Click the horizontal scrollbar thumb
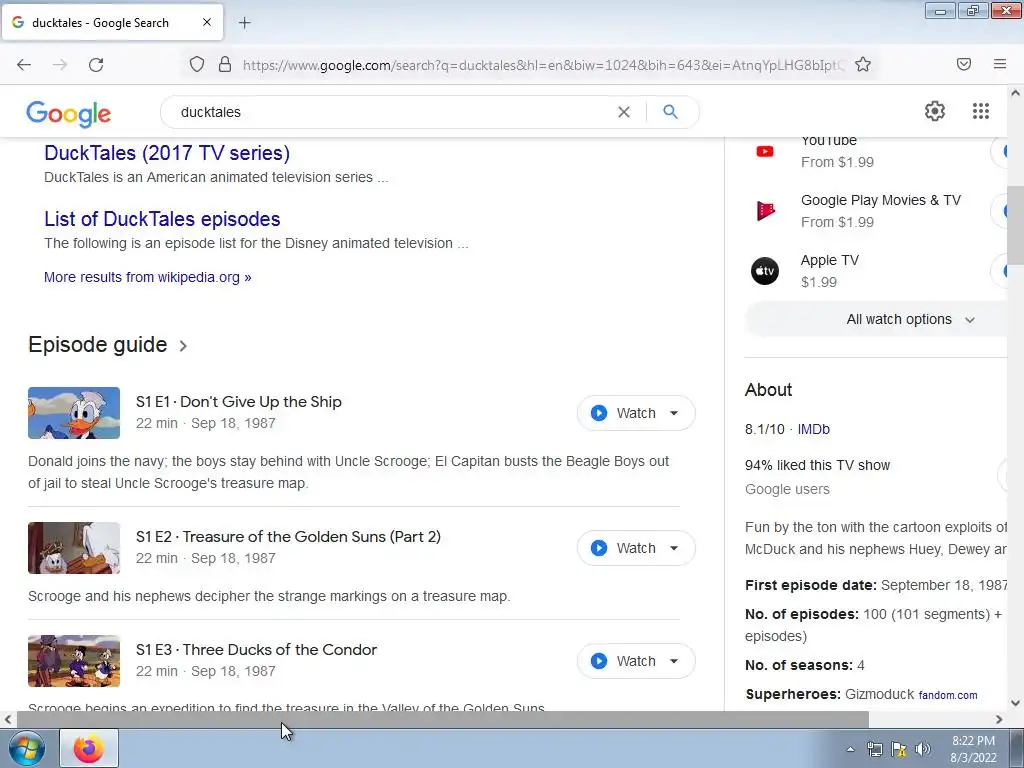Image resolution: width=1024 pixels, height=768 pixels. click(x=443, y=720)
